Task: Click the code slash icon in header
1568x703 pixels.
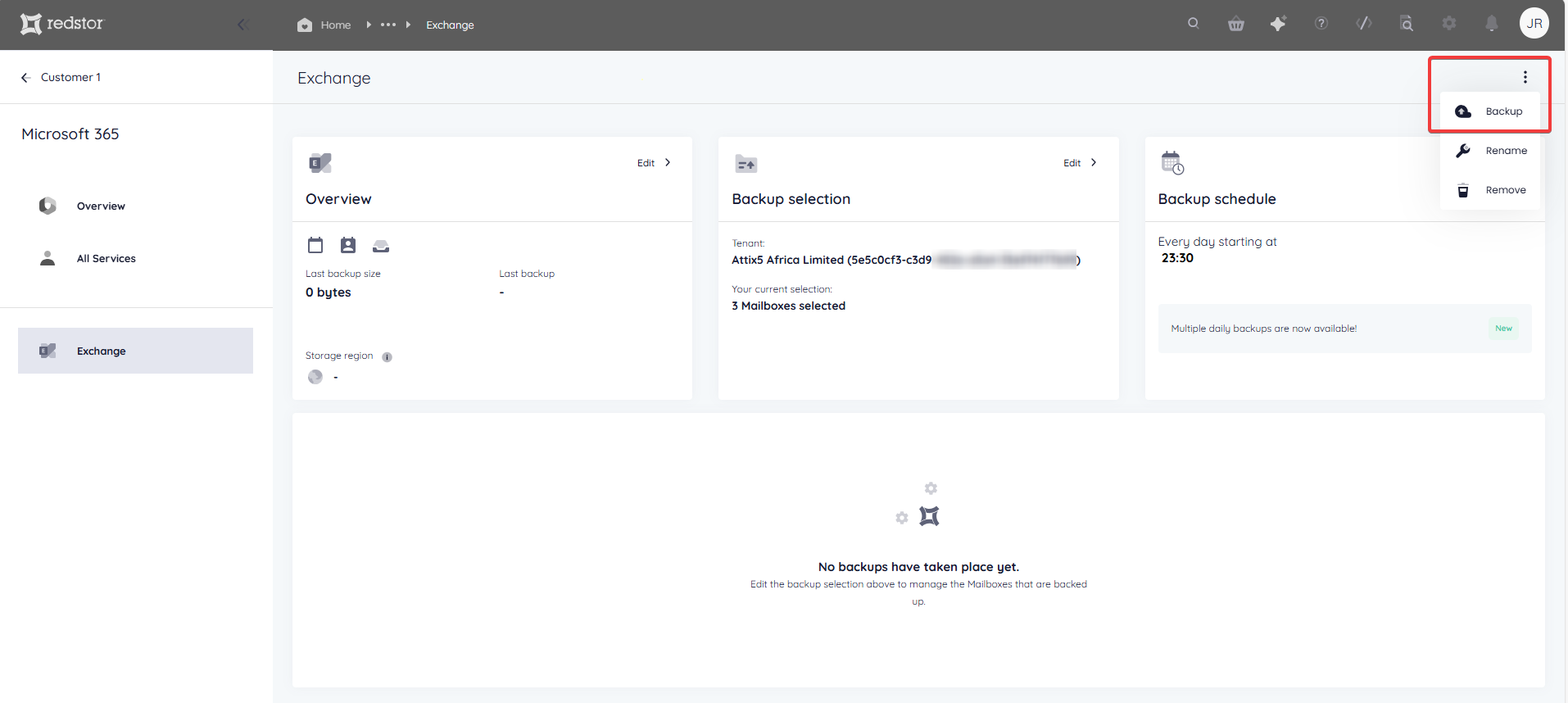Action: pyautogui.click(x=1364, y=23)
